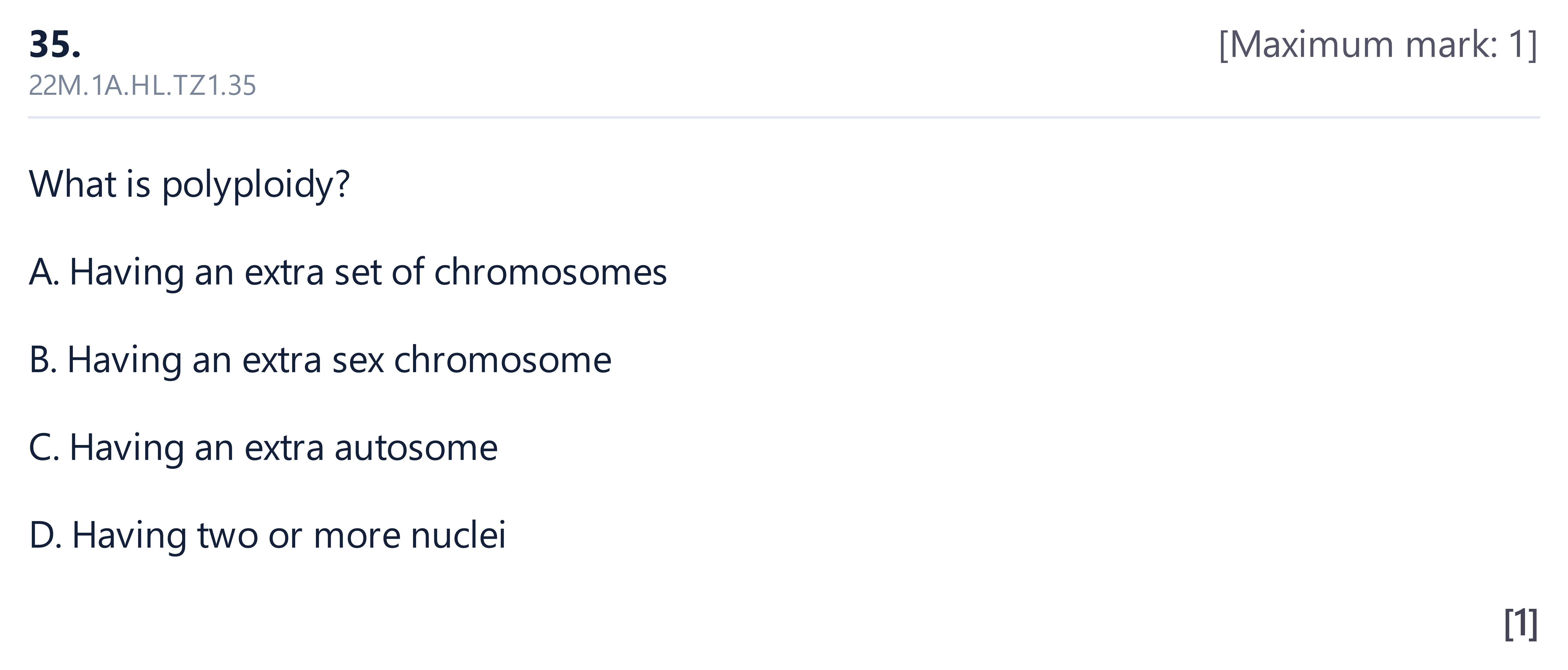This screenshot has width=1568, height=670.
Task: Choose answer B about extra sex chromosome
Action: 320,360
